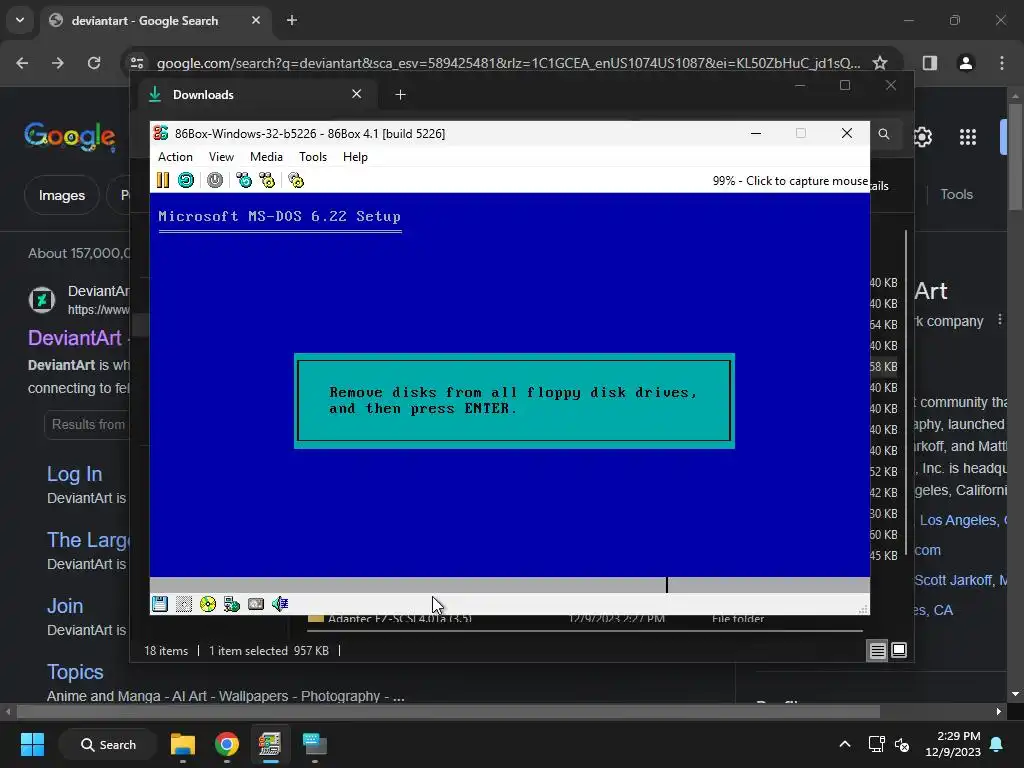Image resolution: width=1024 pixels, height=768 pixels.
Task: Open the Action menu in 86Box
Action: click(175, 157)
